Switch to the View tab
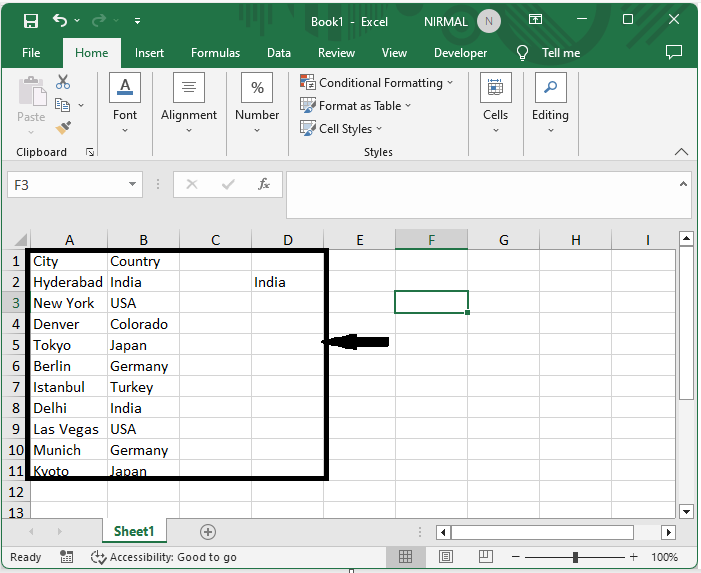The height and width of the screenshot is (573, 701). point(394,53)
